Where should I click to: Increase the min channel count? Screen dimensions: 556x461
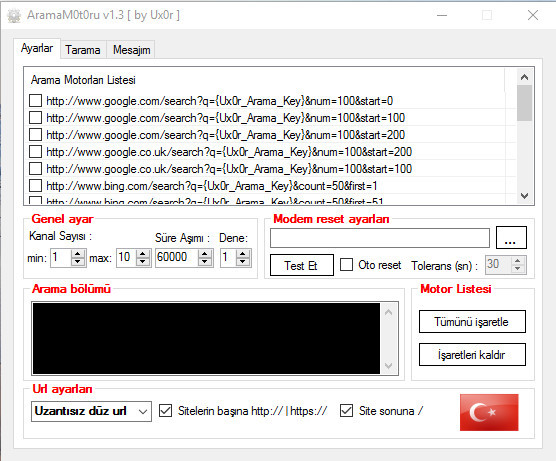click(78, 254)
